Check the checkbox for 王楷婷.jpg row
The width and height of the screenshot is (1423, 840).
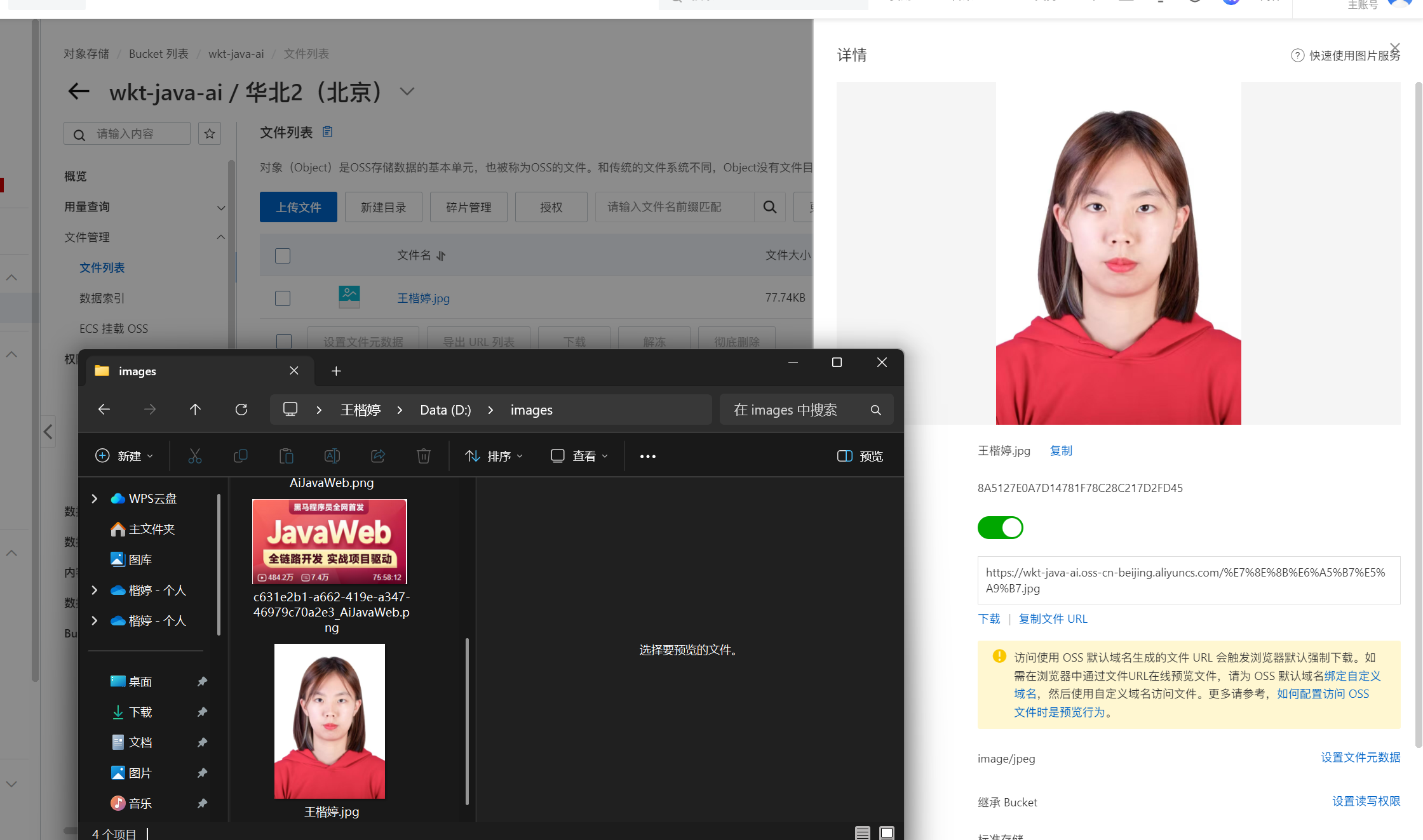(x=283, y=298)
